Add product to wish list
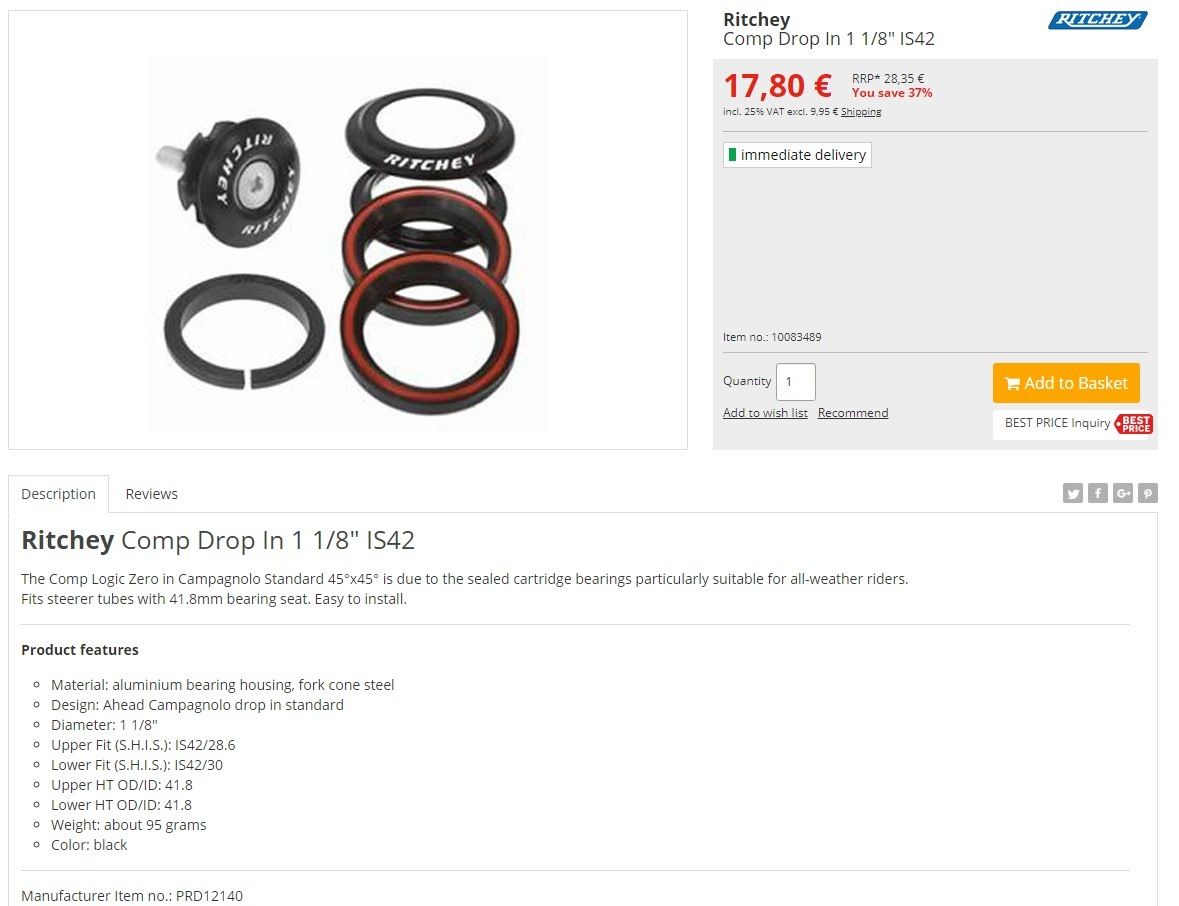This screenshot has height=906, width=1179. click(765, 413)
